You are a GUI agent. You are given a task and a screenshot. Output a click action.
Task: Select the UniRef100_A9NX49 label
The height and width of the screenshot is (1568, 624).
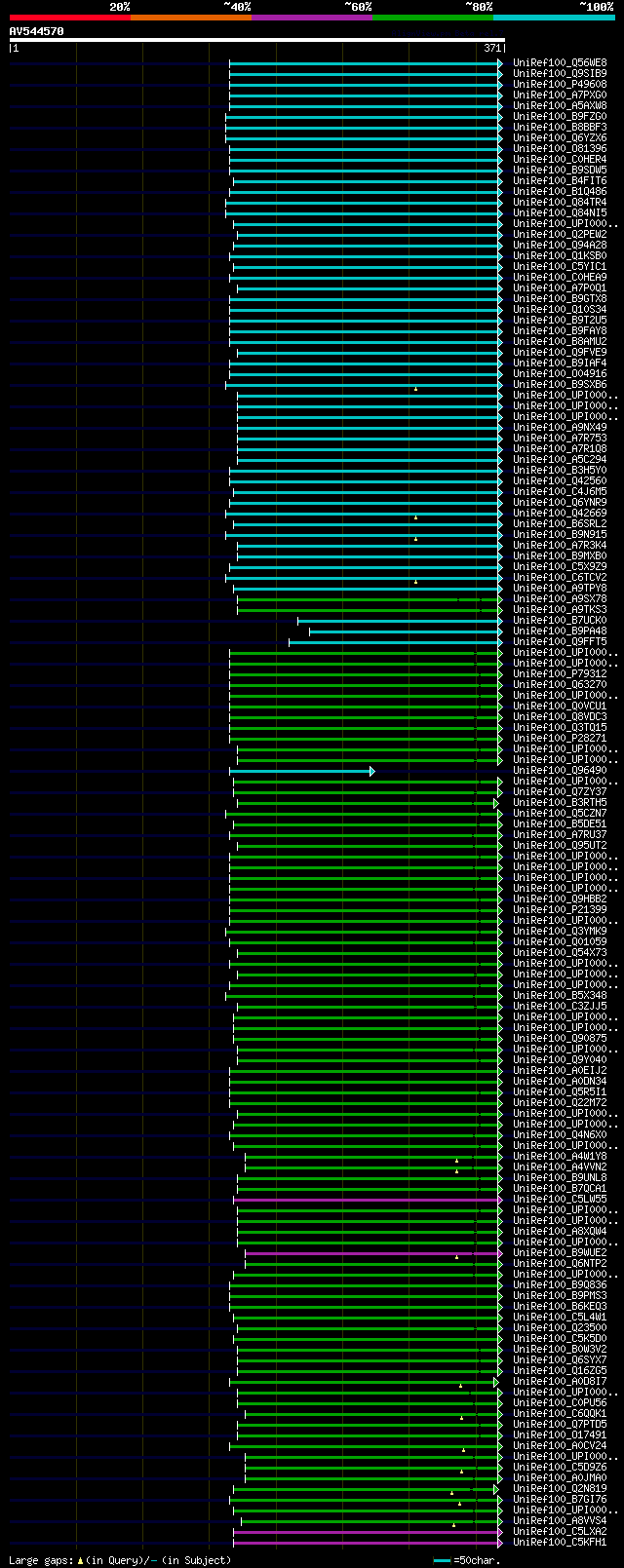[x=560, y=427]
